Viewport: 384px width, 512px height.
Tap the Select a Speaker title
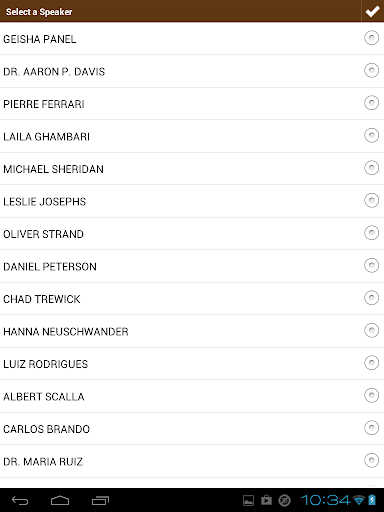[39, 12]
